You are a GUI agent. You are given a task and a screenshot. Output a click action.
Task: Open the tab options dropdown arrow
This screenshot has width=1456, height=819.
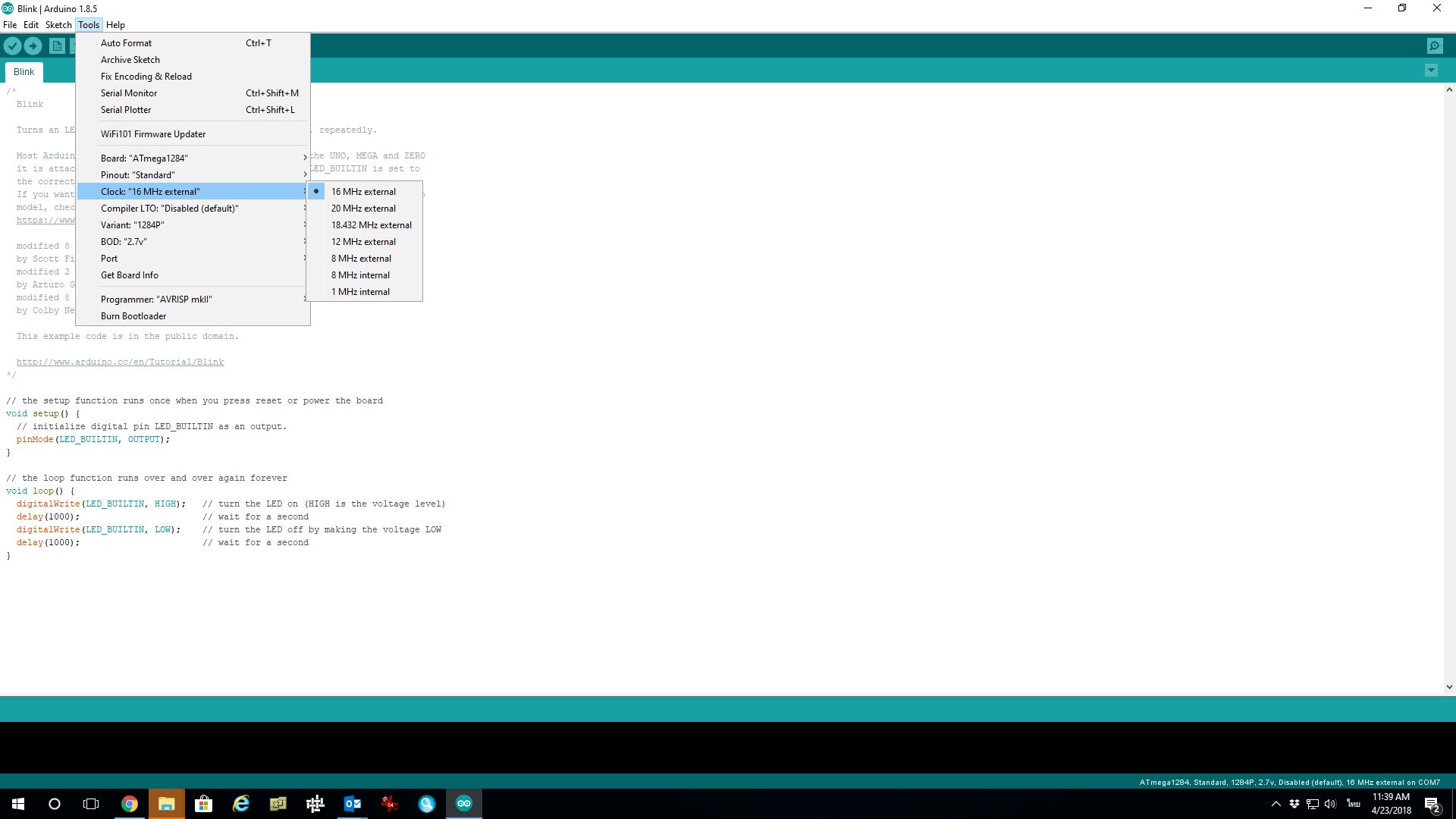coord(1431,71)
